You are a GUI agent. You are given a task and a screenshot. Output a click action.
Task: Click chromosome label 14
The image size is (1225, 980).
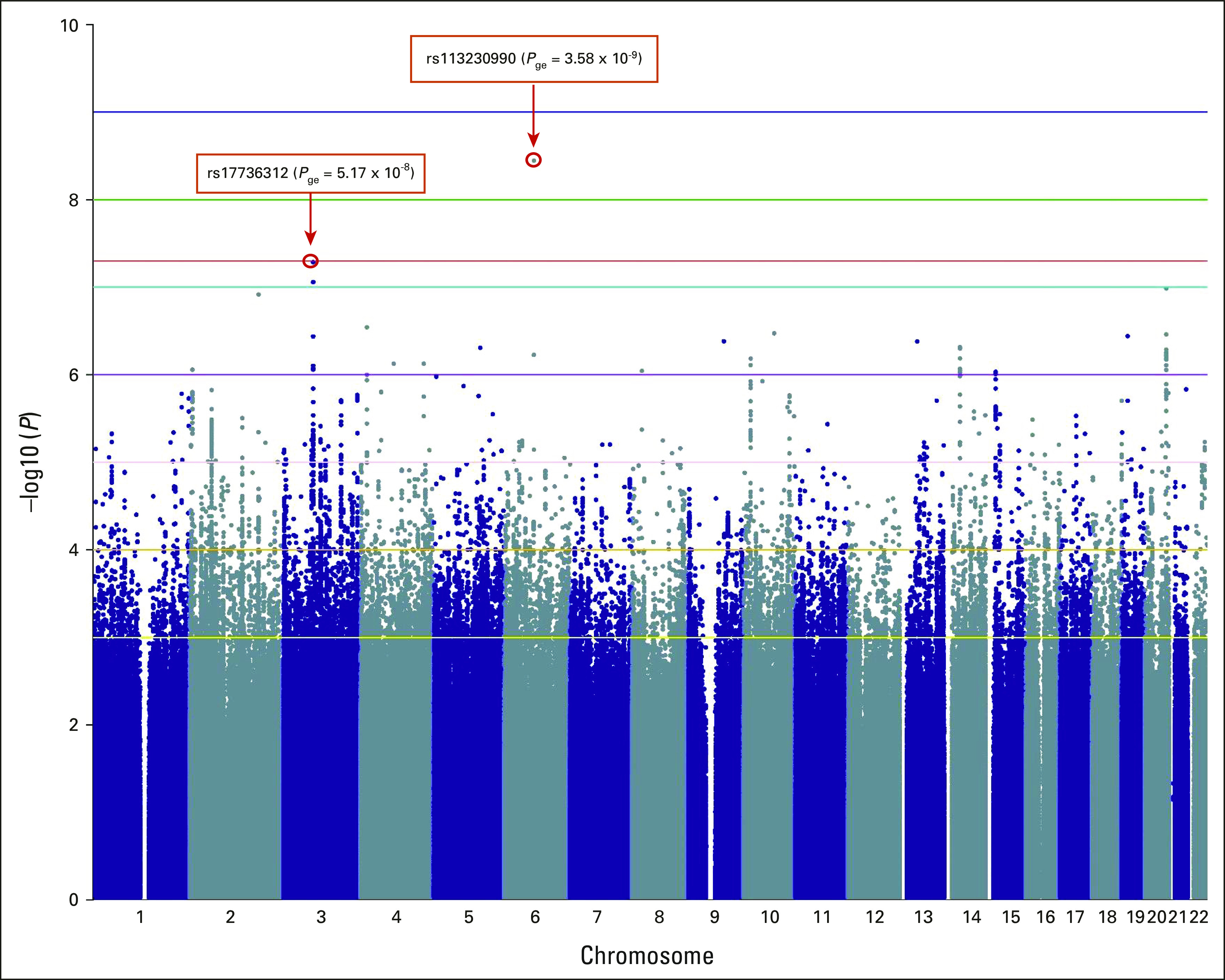point(972,917)
